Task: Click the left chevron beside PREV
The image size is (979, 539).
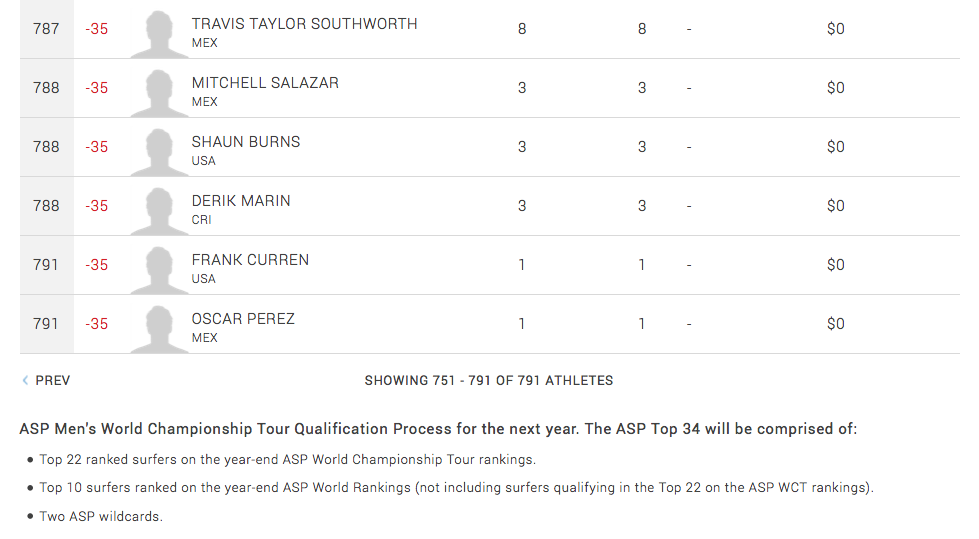Action: [x=25, y=381]
